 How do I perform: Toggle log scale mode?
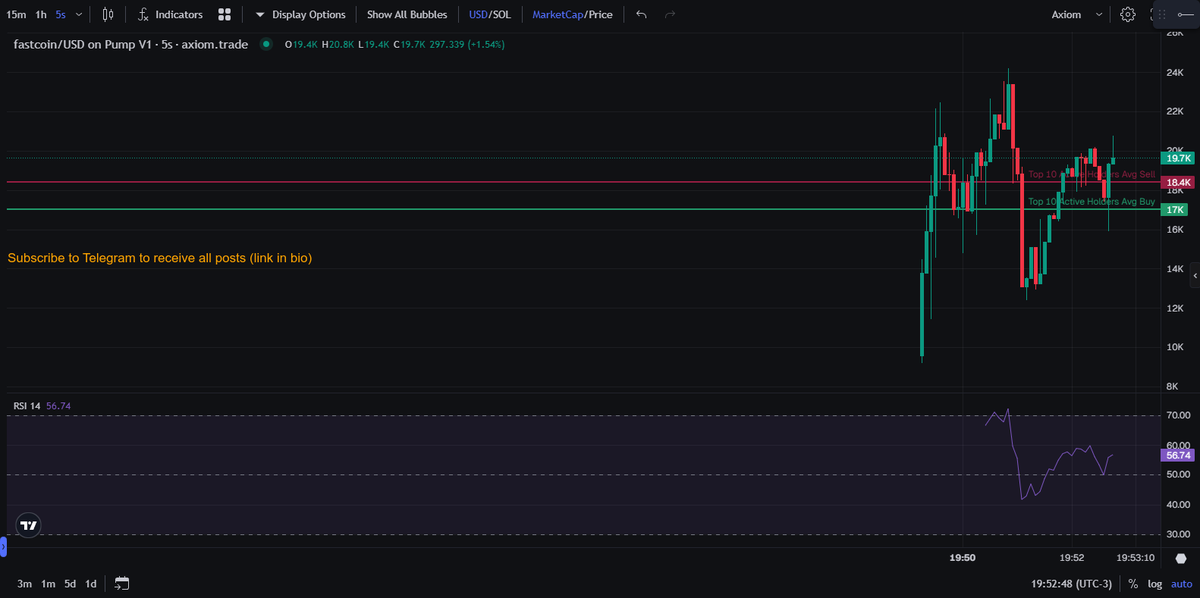click(1154, 583)
